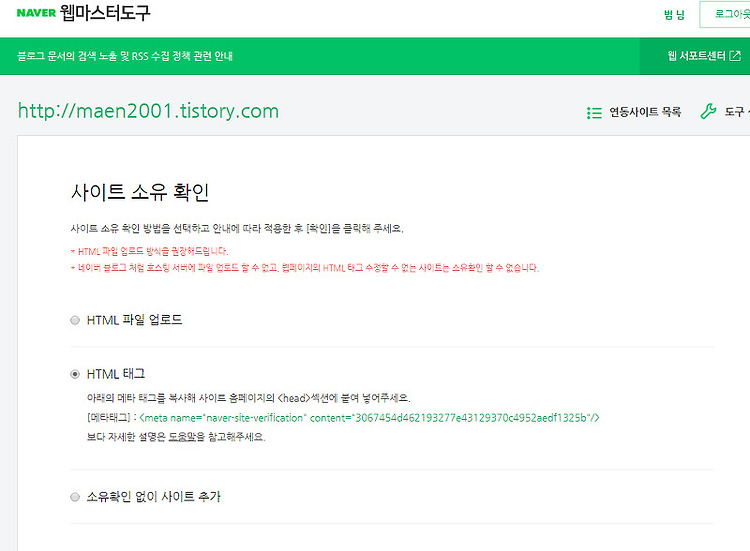
Task: Click the 소유확인 없이 사이트 추가 label
Action: click(x=154, y=497)
